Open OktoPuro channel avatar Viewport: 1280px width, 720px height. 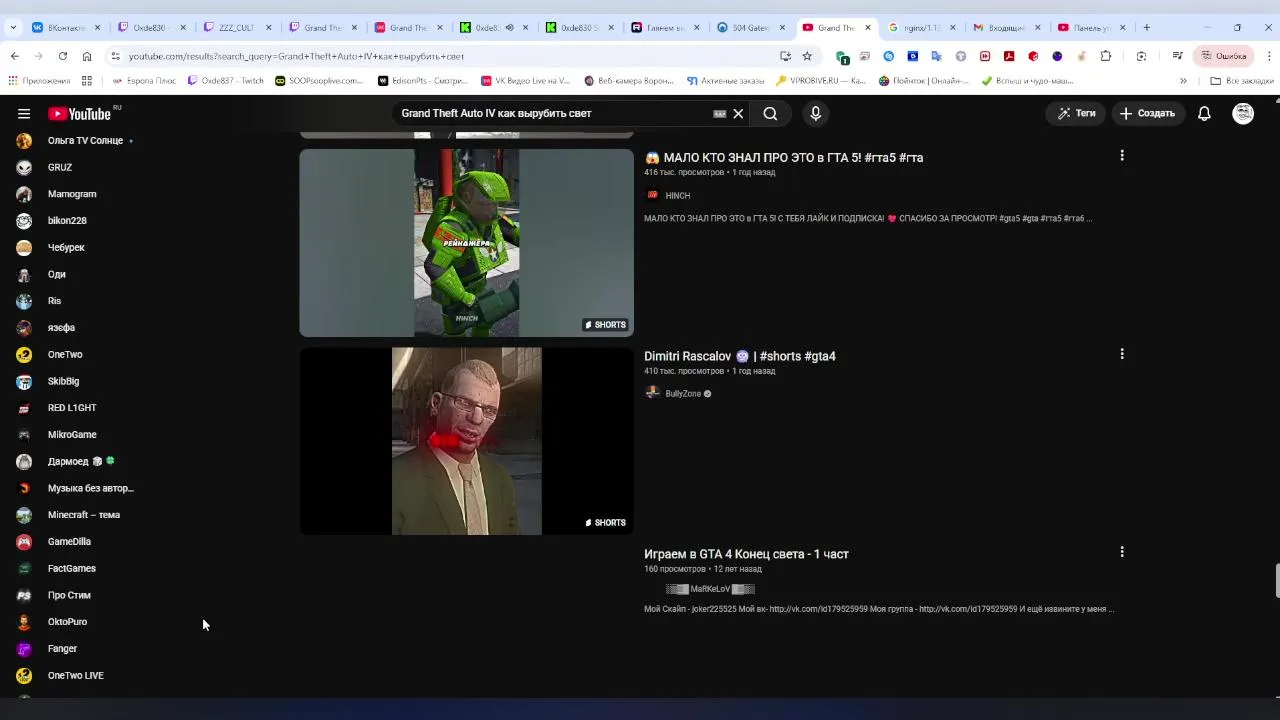tap(24, 622)
